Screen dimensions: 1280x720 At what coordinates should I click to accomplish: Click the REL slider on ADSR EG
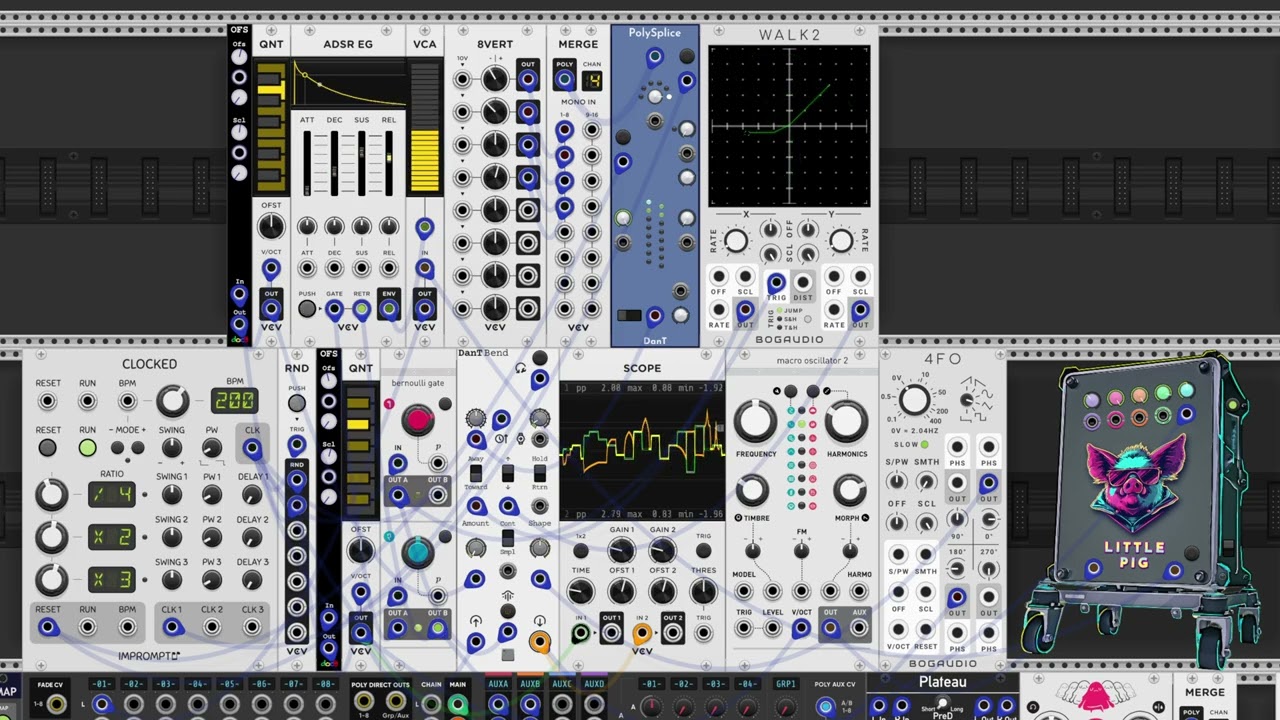point(389,162)
